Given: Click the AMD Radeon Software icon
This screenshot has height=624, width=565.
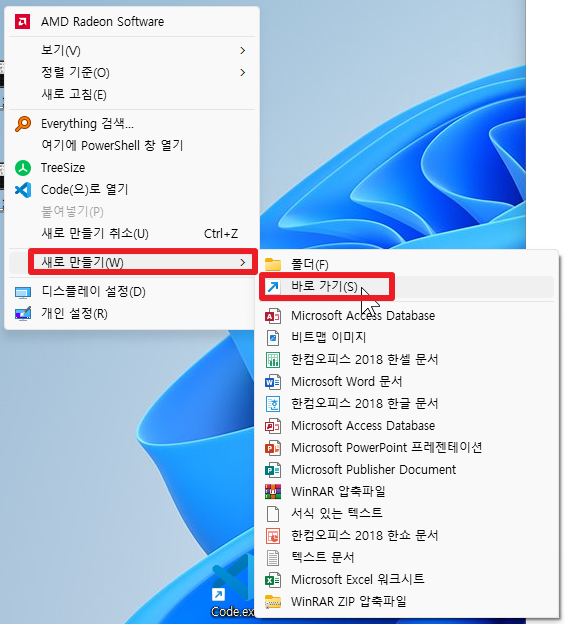Looking at the screenshot, I should [x=23, y=21].
